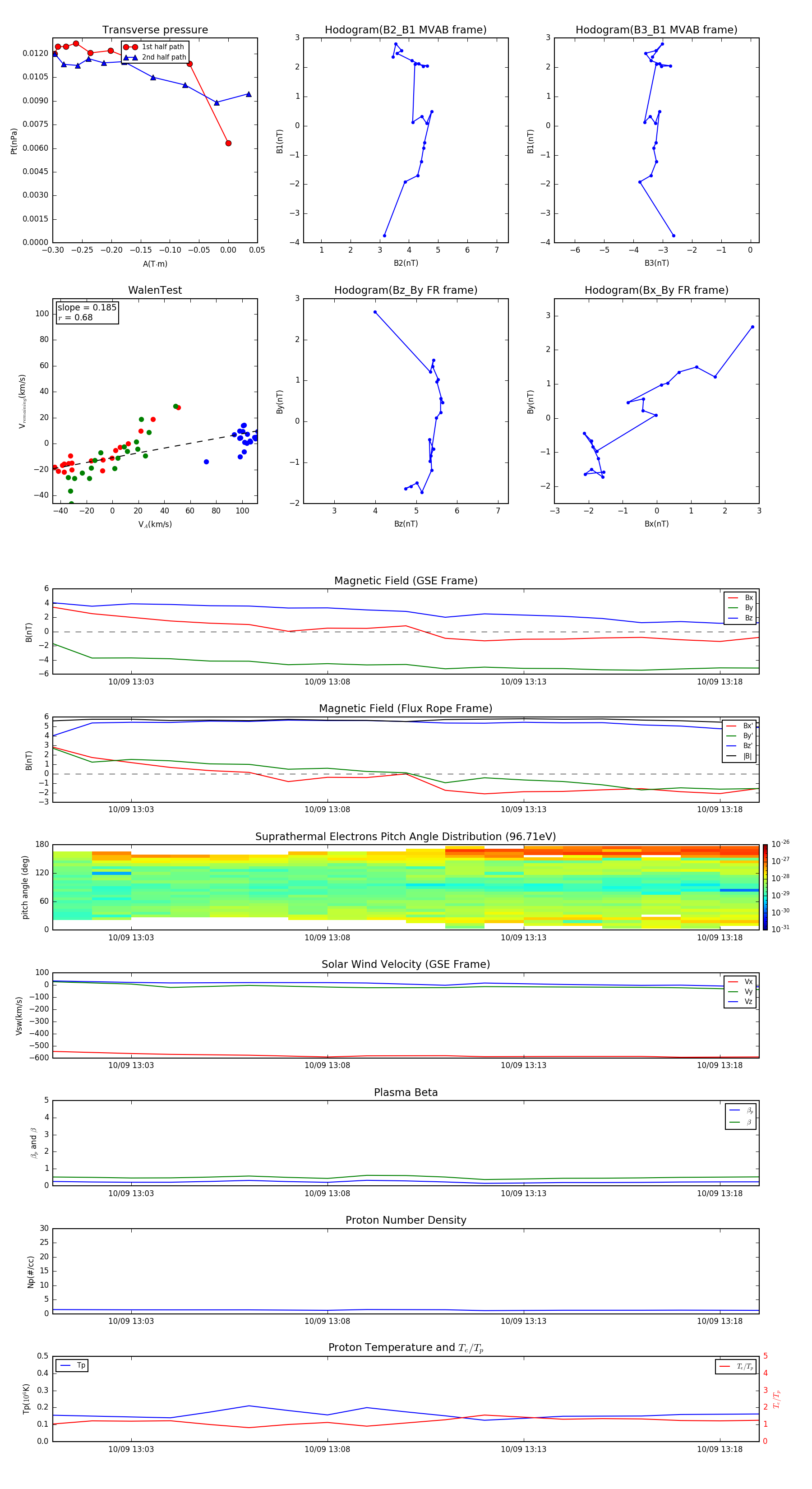Click the "Plasma Beta" plot title
This screenshot has height=1489, width=812.
(x=406, y=1092)
